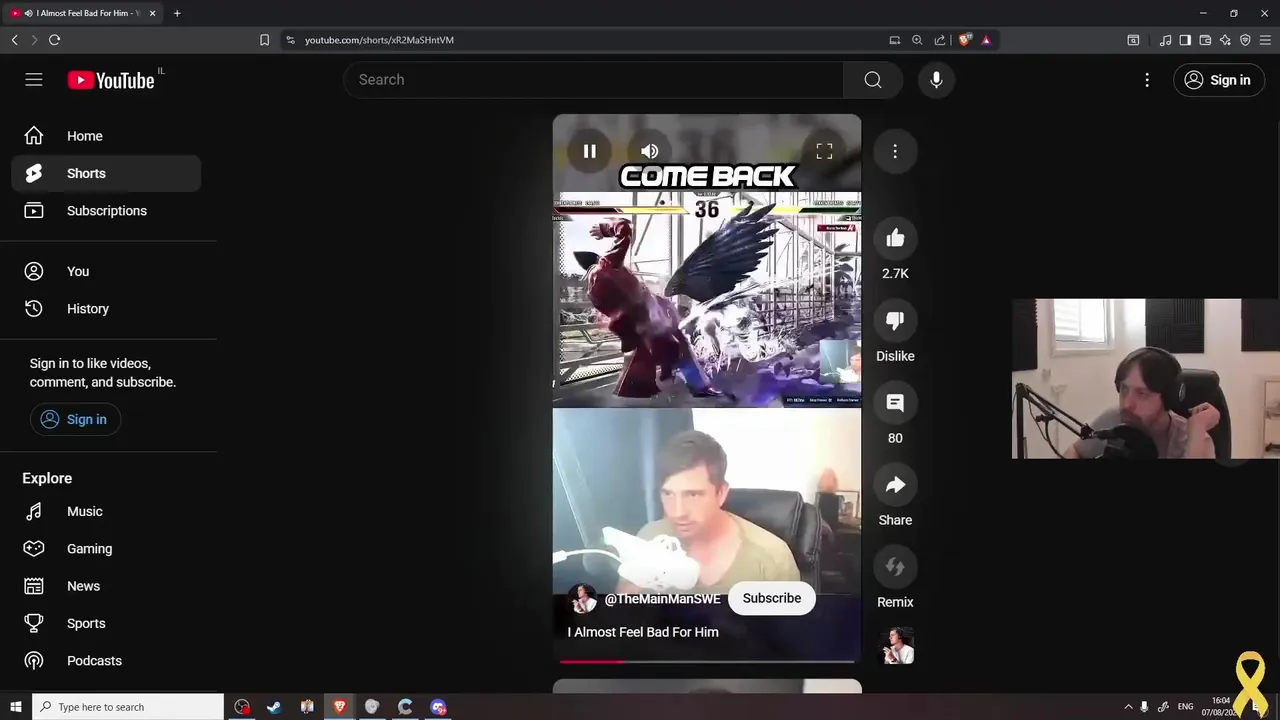This screenshot has width=1280, height=720.
Task: Open Leo AI sparkle icon
Action: click(1225, 40)
